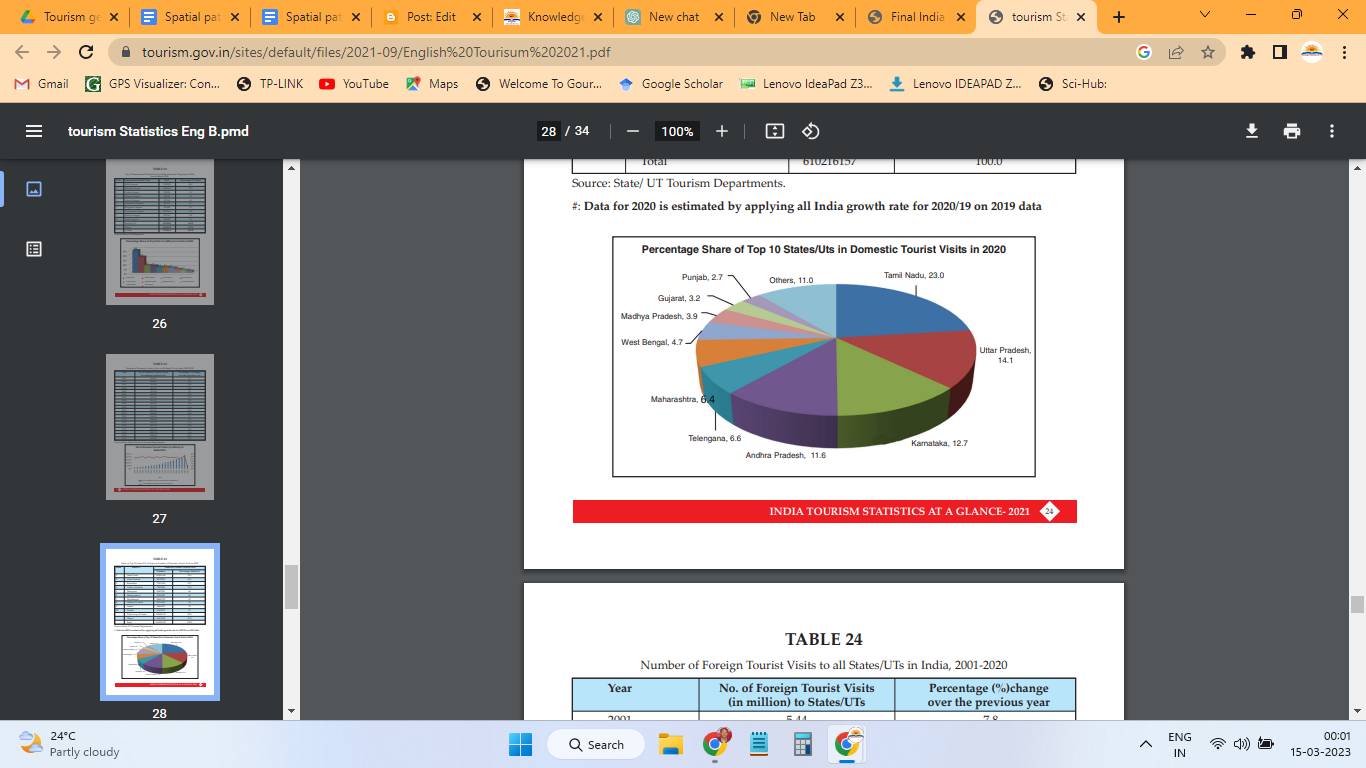Print the PDF document
The image size is (1366, 768).
click(x=1292, y=131)
